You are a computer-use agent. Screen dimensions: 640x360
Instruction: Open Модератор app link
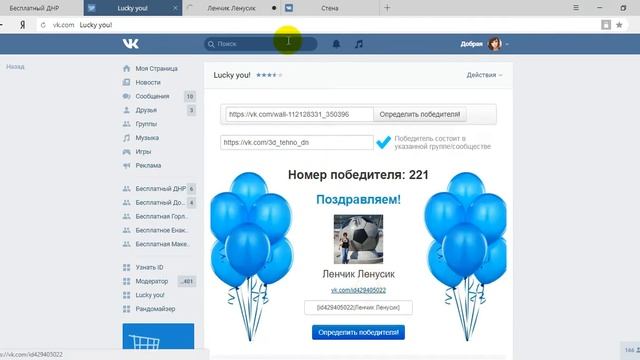pyautogui.click(x=152, y=282)
